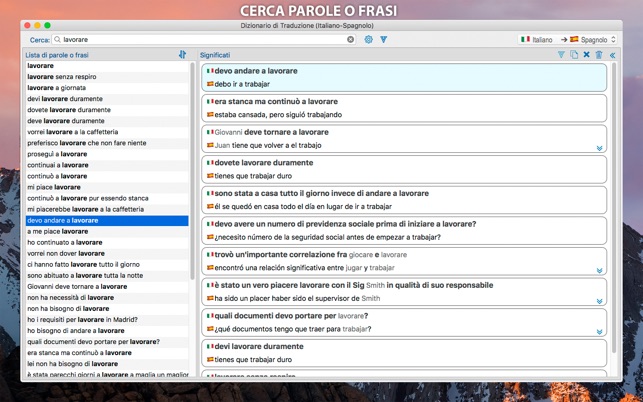Image resolution: width=643 pixels, height=402 pixels.
Task: Sort the word list with the arrows icon
Action: [x=182, y=54]
